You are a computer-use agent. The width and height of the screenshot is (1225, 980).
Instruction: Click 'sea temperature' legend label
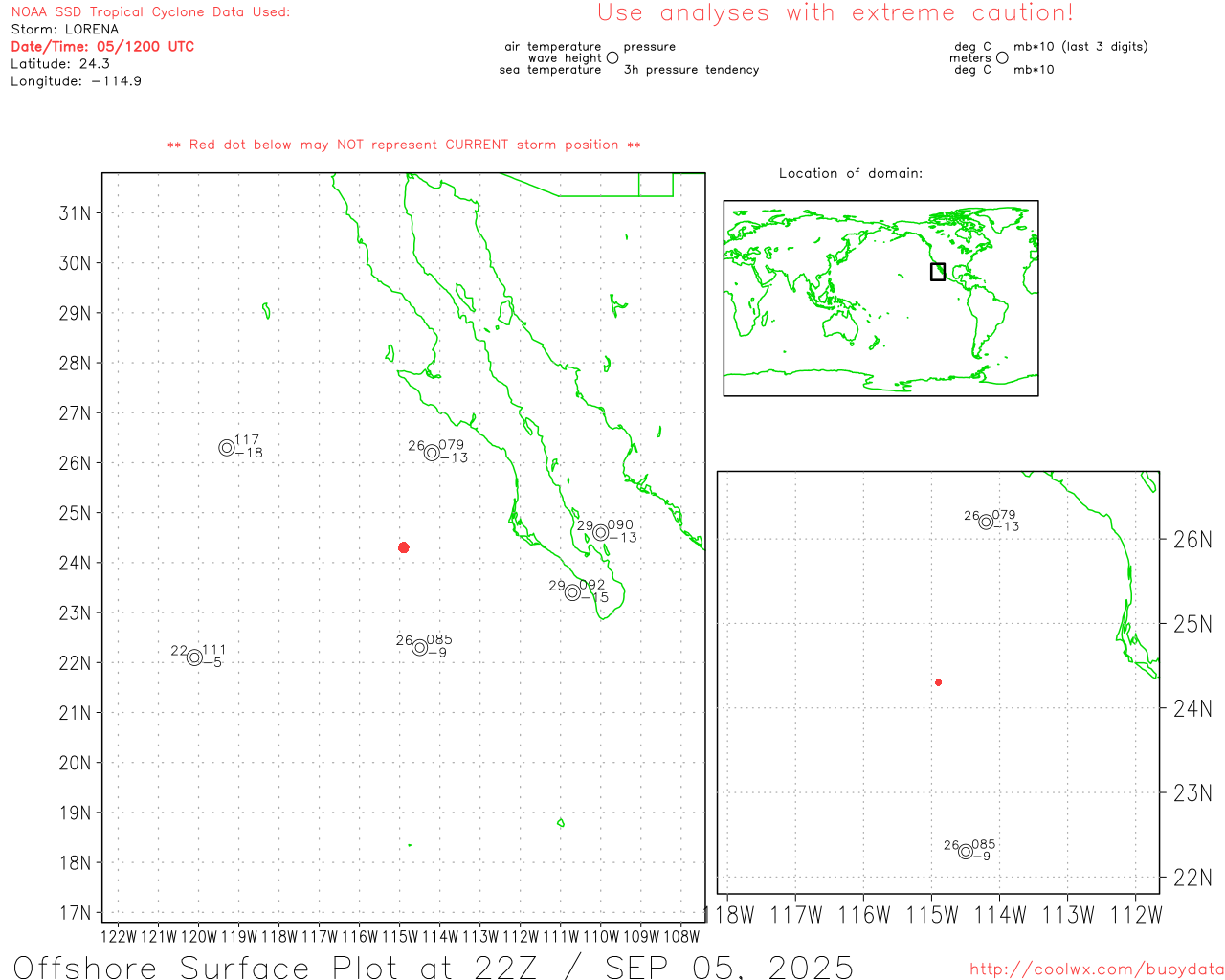tap(550, 70)
